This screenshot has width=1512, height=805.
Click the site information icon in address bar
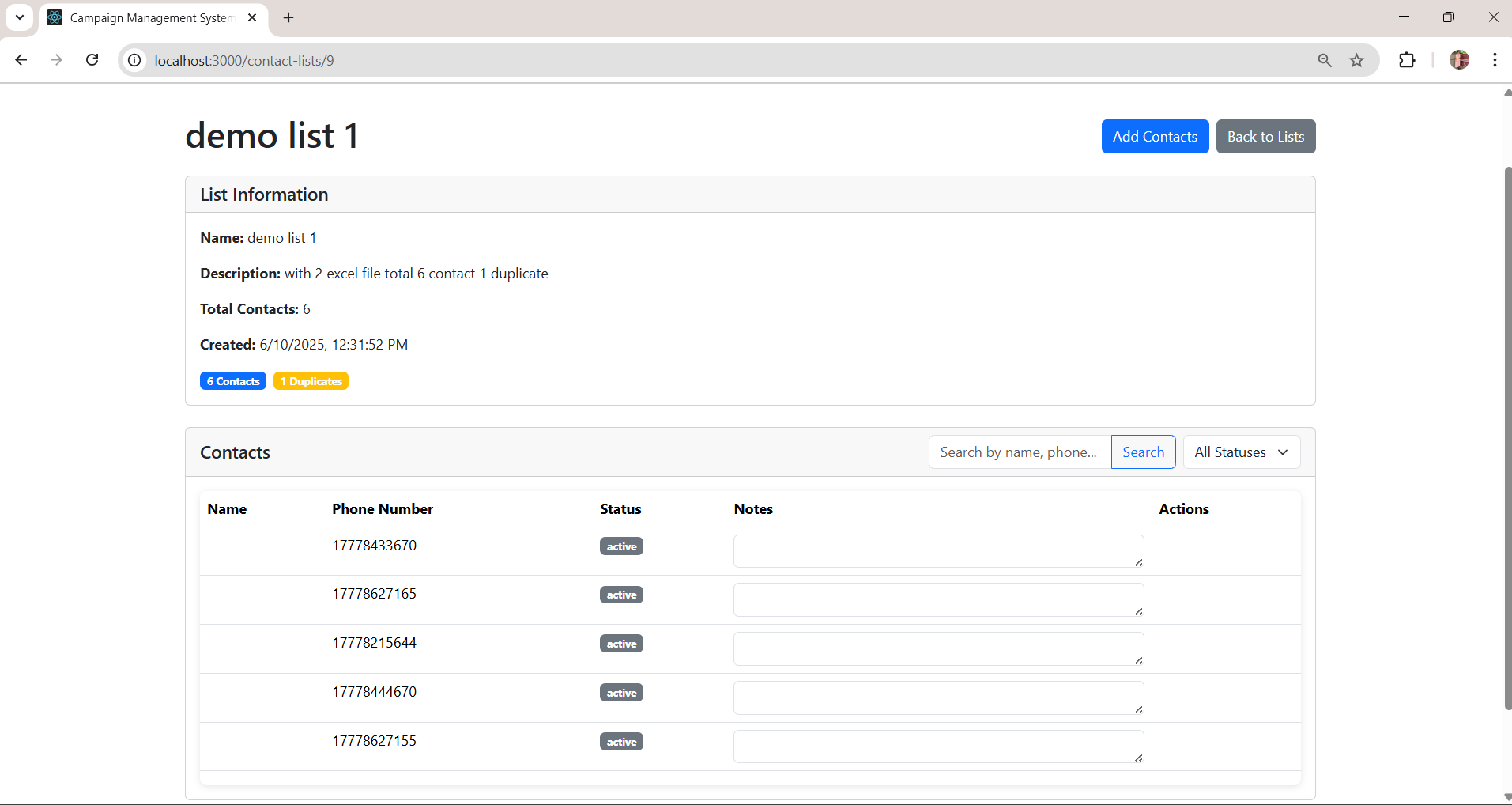(x=135, y=60)
